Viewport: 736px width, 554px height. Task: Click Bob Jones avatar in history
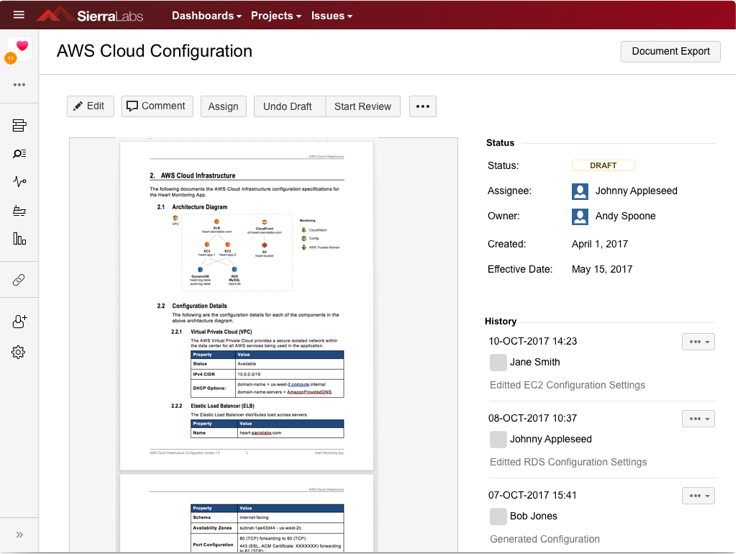(x=498, y=516)
